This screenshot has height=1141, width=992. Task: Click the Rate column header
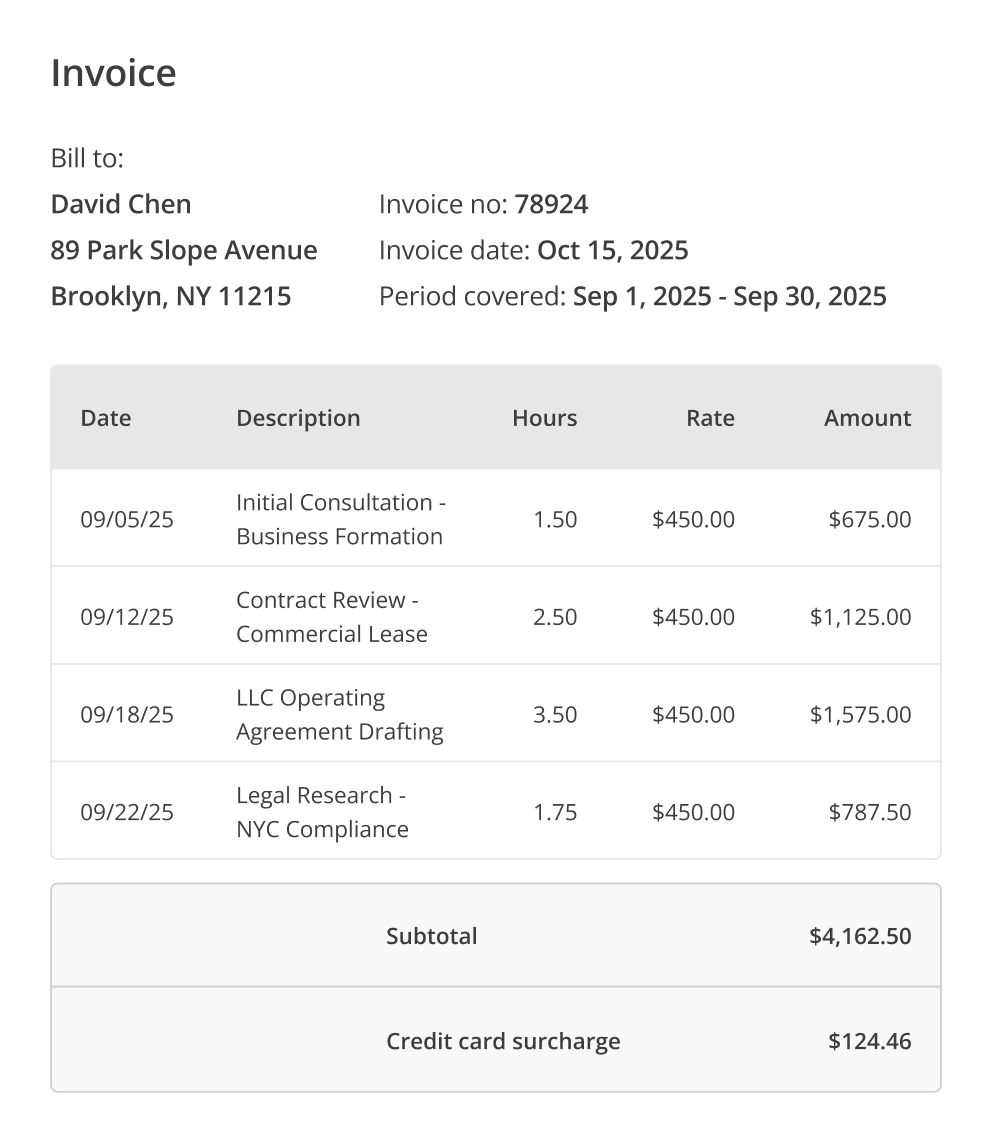(710, 417)
